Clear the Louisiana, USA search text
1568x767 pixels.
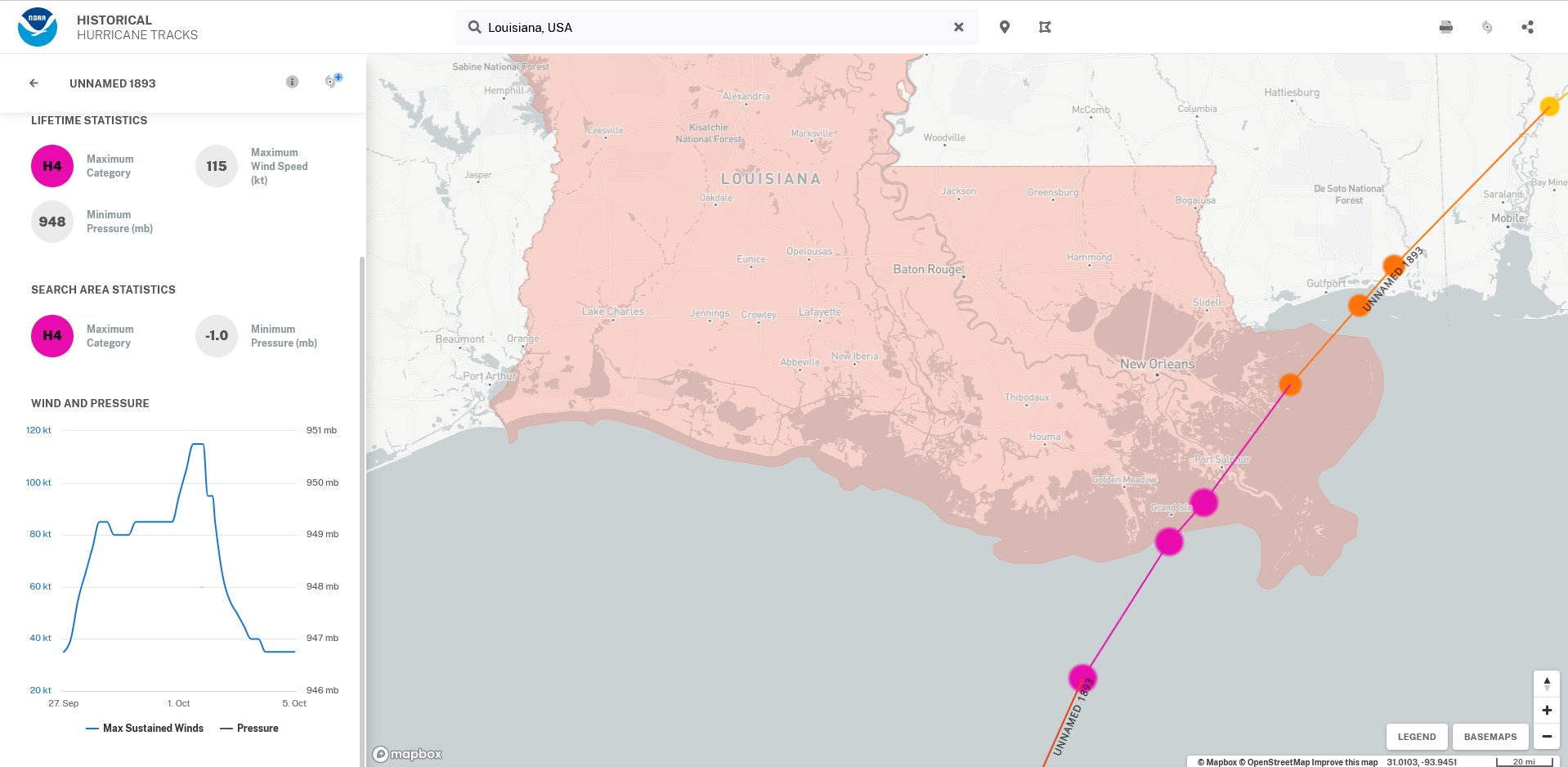click(x=958, y=27)
